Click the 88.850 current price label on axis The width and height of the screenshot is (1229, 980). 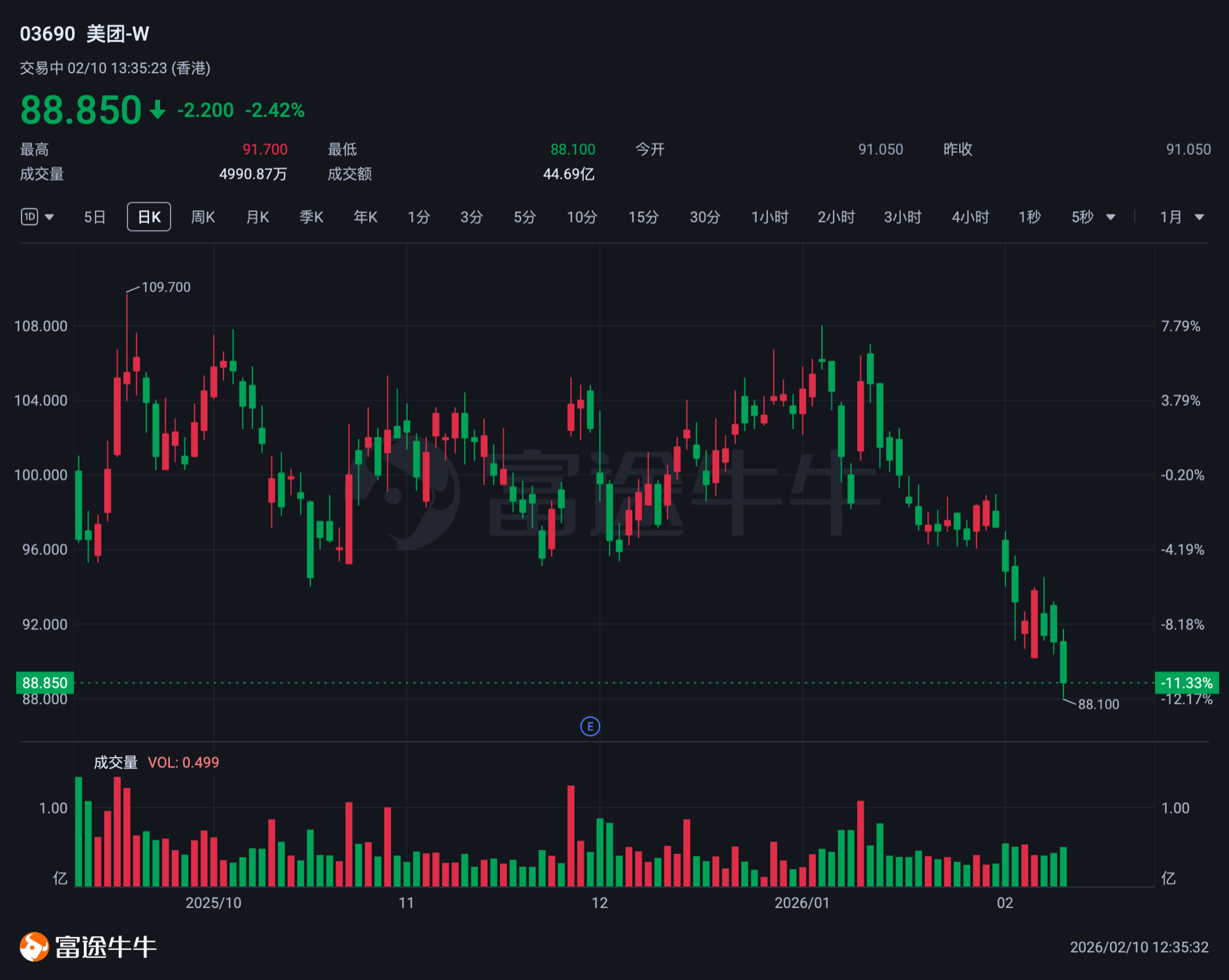(x=45, y=683)
